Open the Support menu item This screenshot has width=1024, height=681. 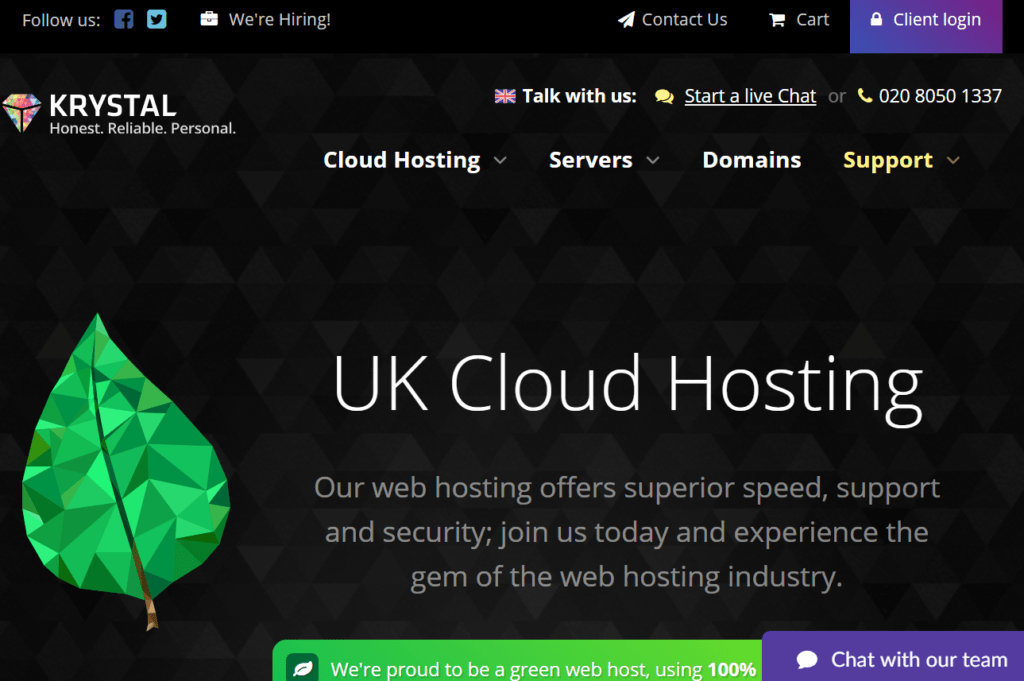[x=887, y=161]
